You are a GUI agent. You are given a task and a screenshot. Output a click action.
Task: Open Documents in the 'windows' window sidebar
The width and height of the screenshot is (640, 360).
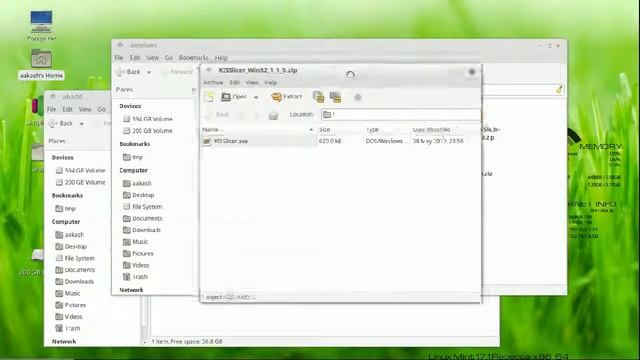coord(143,218)
